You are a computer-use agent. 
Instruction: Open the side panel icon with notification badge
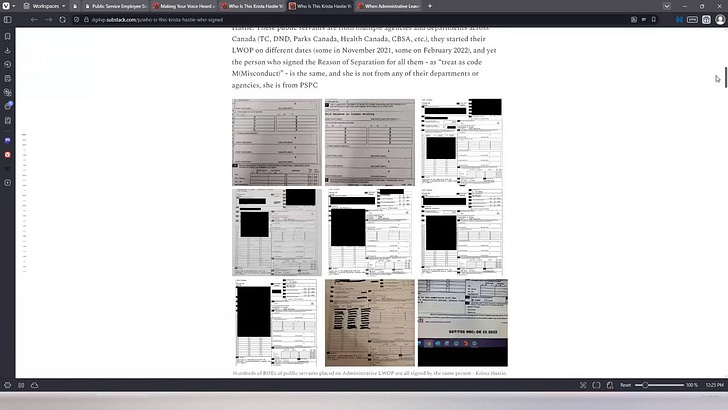tap(7, 106)
